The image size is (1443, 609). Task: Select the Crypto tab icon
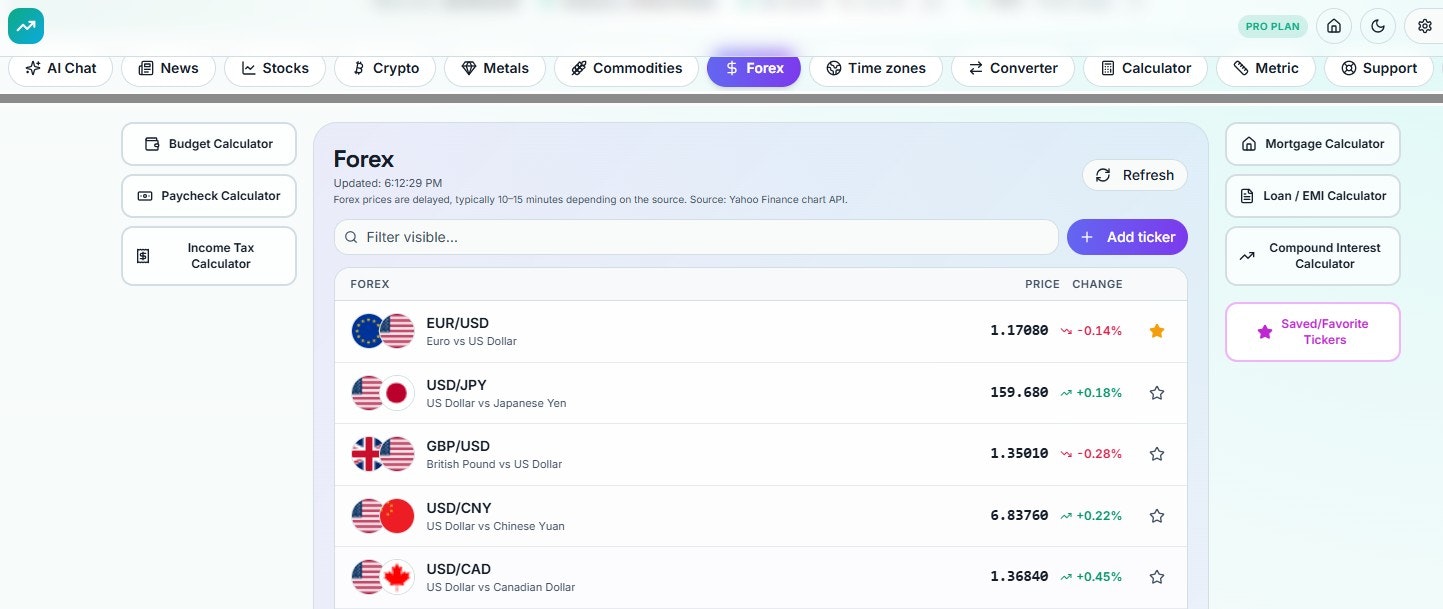tap(358, 68)
